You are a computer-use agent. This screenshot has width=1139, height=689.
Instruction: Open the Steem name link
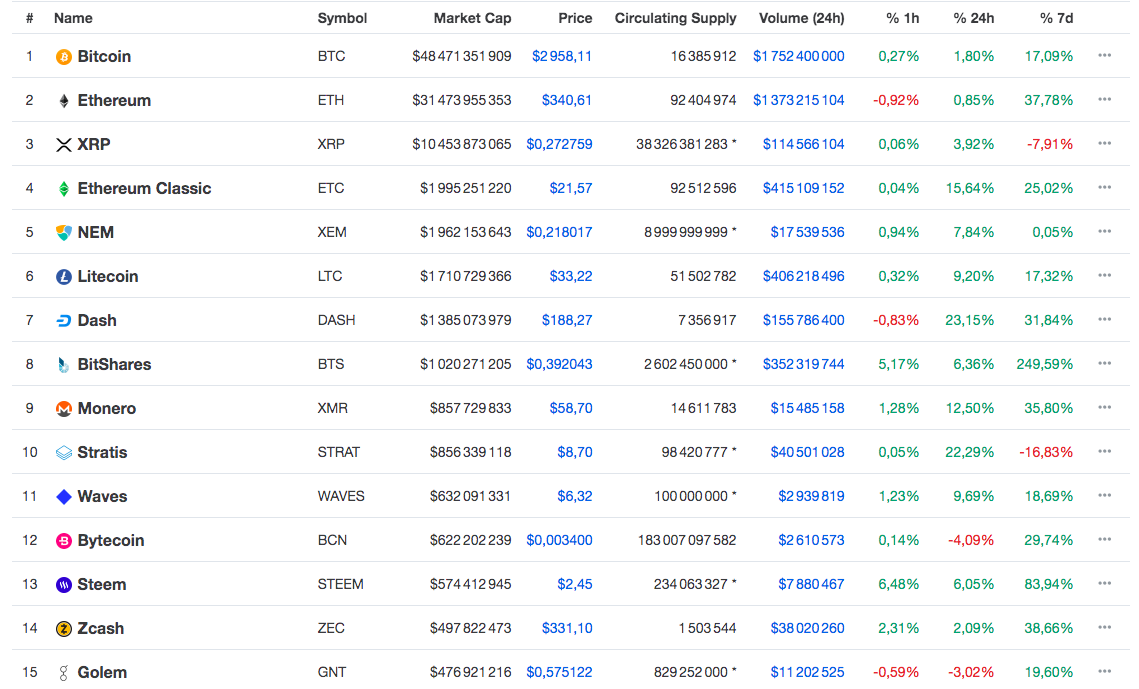coord(102,584)
